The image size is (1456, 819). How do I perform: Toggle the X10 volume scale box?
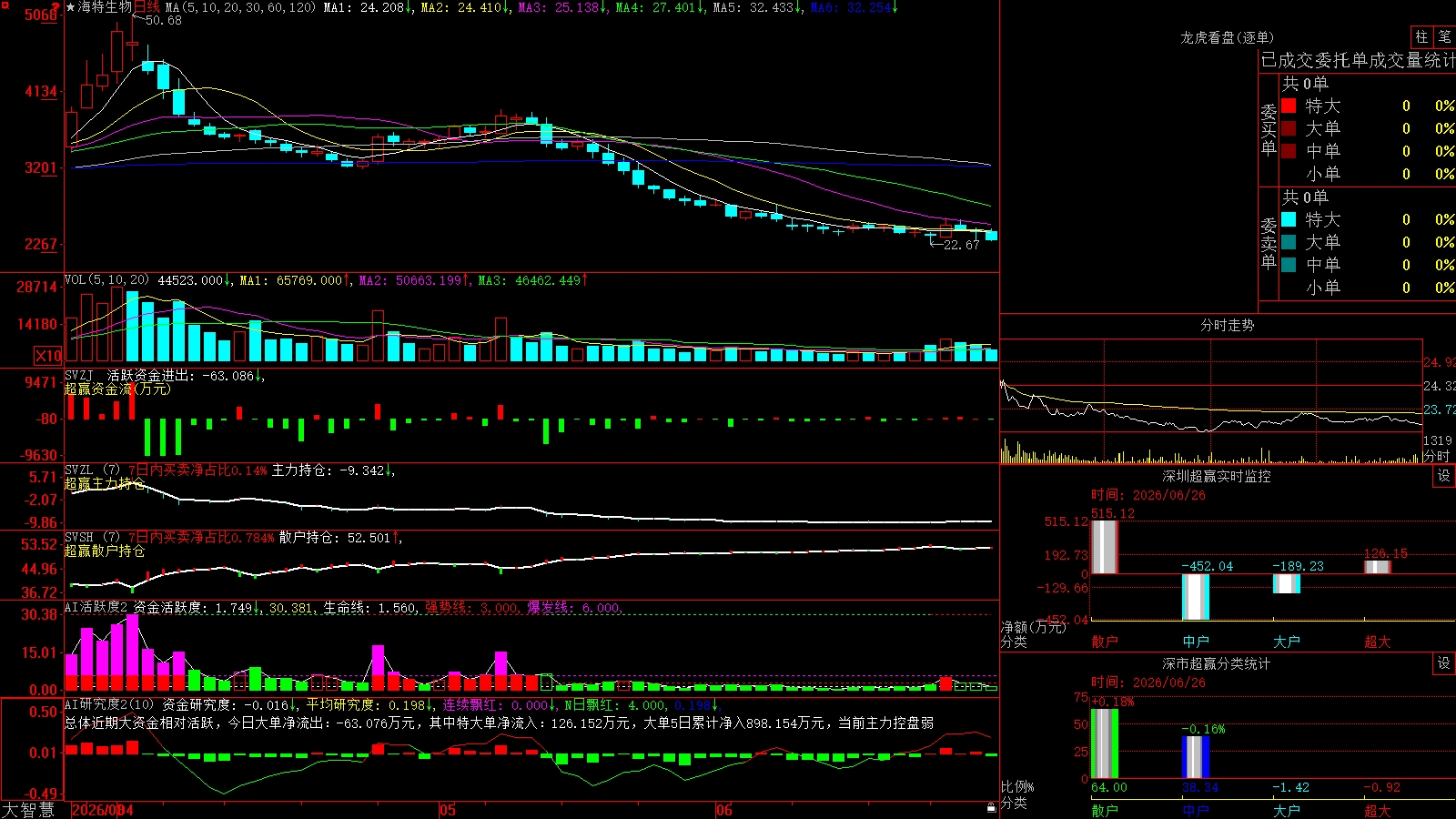(48, 356)
